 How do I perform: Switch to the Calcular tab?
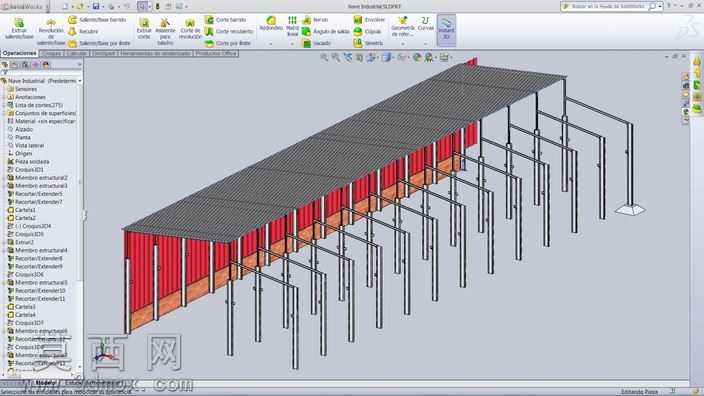click(76, 53)
